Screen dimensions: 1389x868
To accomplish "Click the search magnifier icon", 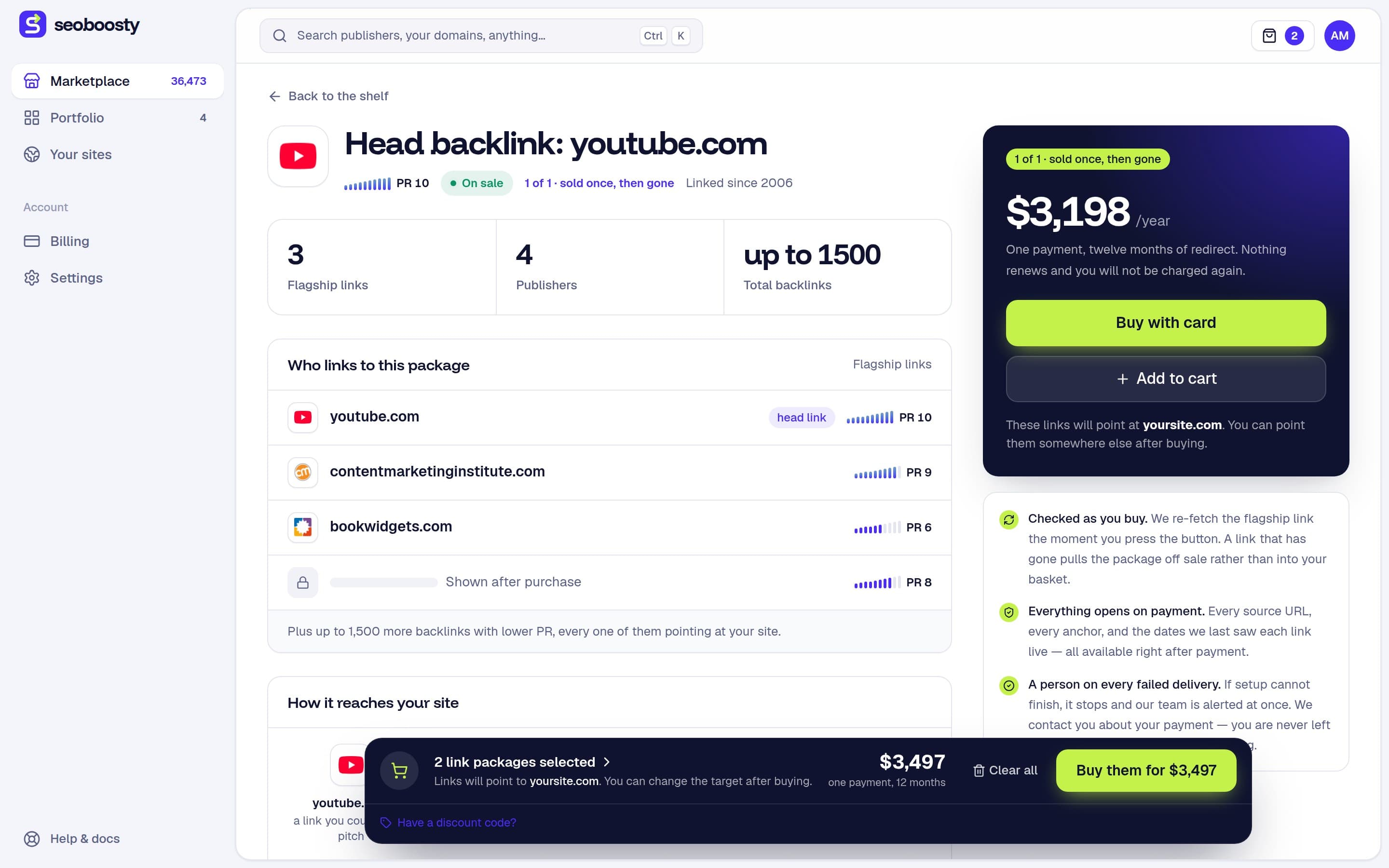I will (x=280, y=36).
